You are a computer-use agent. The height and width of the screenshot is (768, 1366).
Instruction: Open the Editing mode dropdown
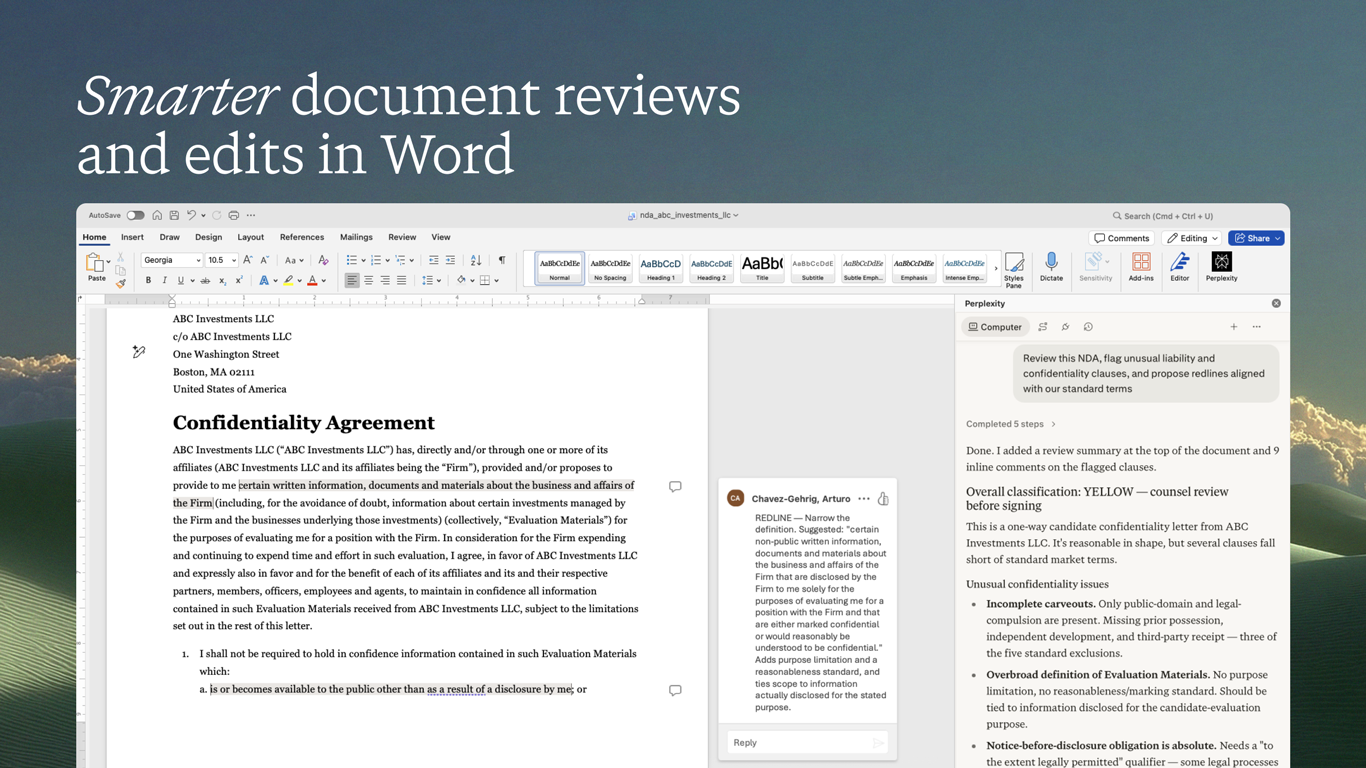click(x=1192, y=238)
